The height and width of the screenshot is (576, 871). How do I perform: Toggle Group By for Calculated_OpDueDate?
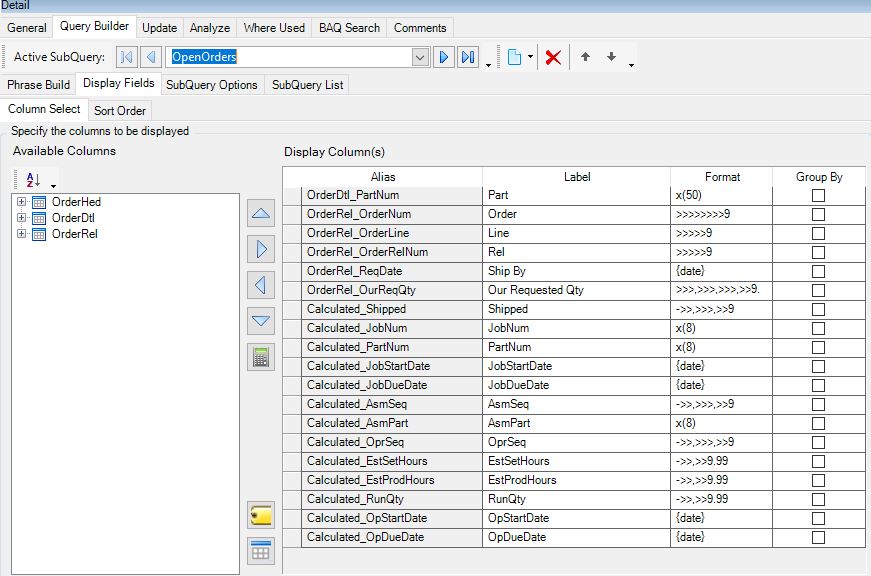point(818,537)
